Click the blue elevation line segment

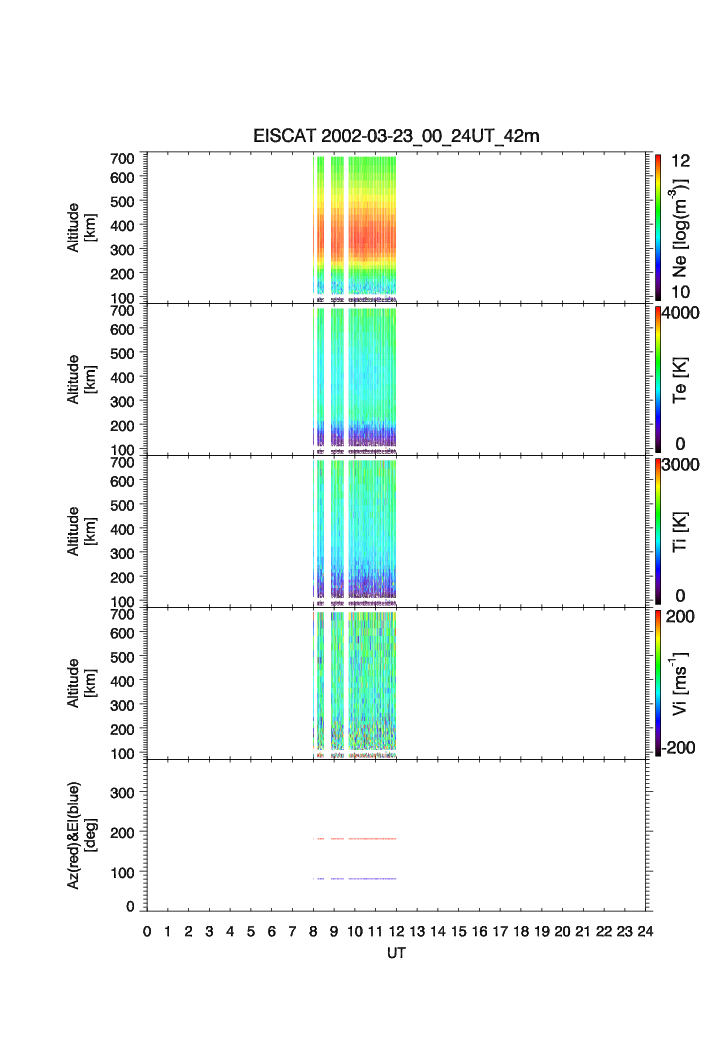coord(372,878)
